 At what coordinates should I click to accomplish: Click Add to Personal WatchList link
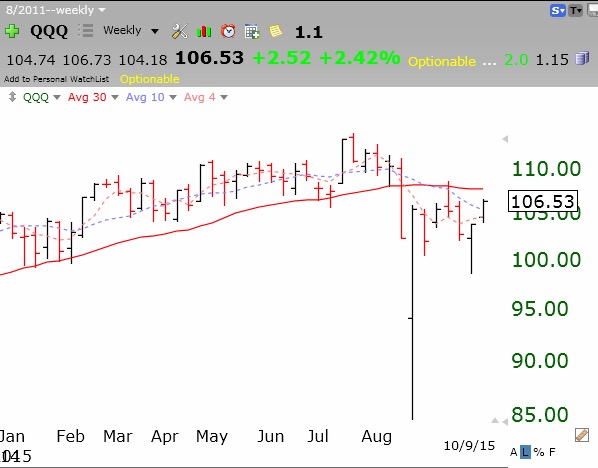tap(56, 79)
